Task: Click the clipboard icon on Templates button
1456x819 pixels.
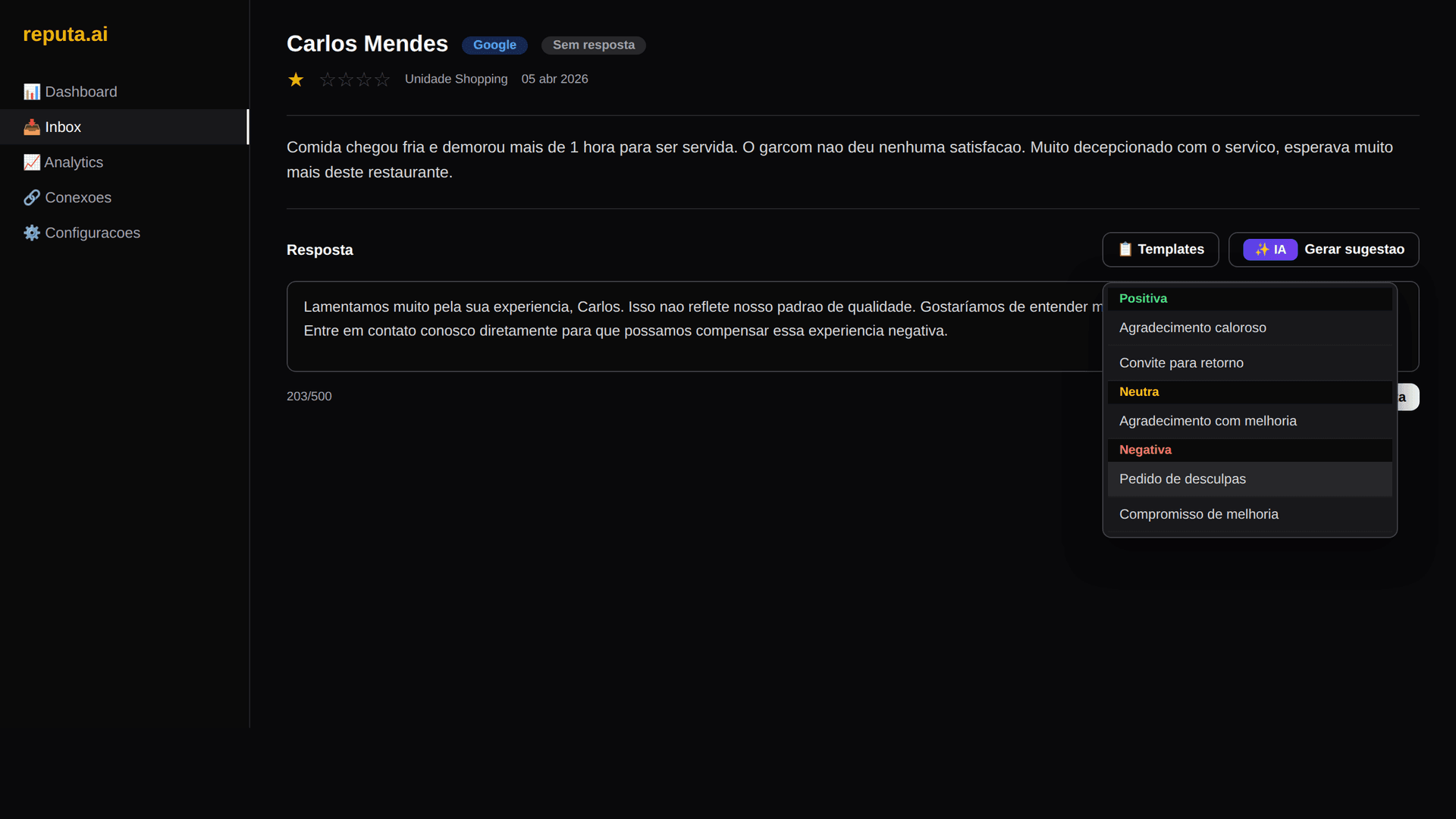Action: (1125, 249)
